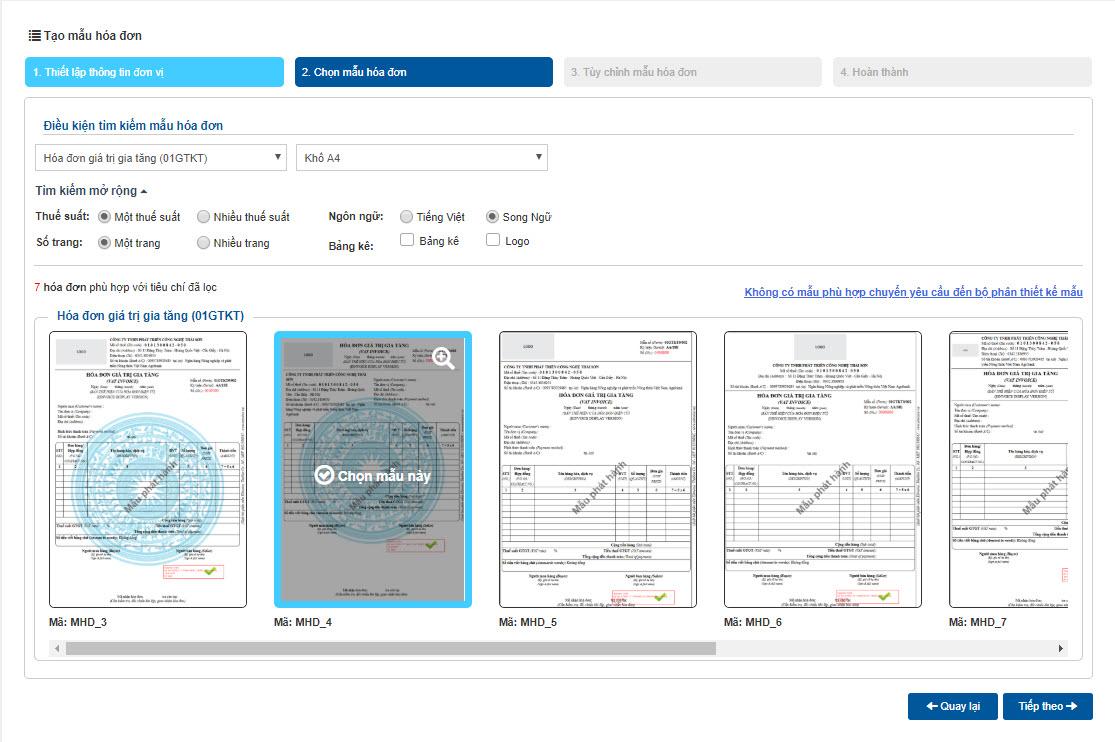The height and width of the screenshot is (742, 1115).
Task: Click the 'Tiếp theo' next button
Action: tap(1047, 706)
